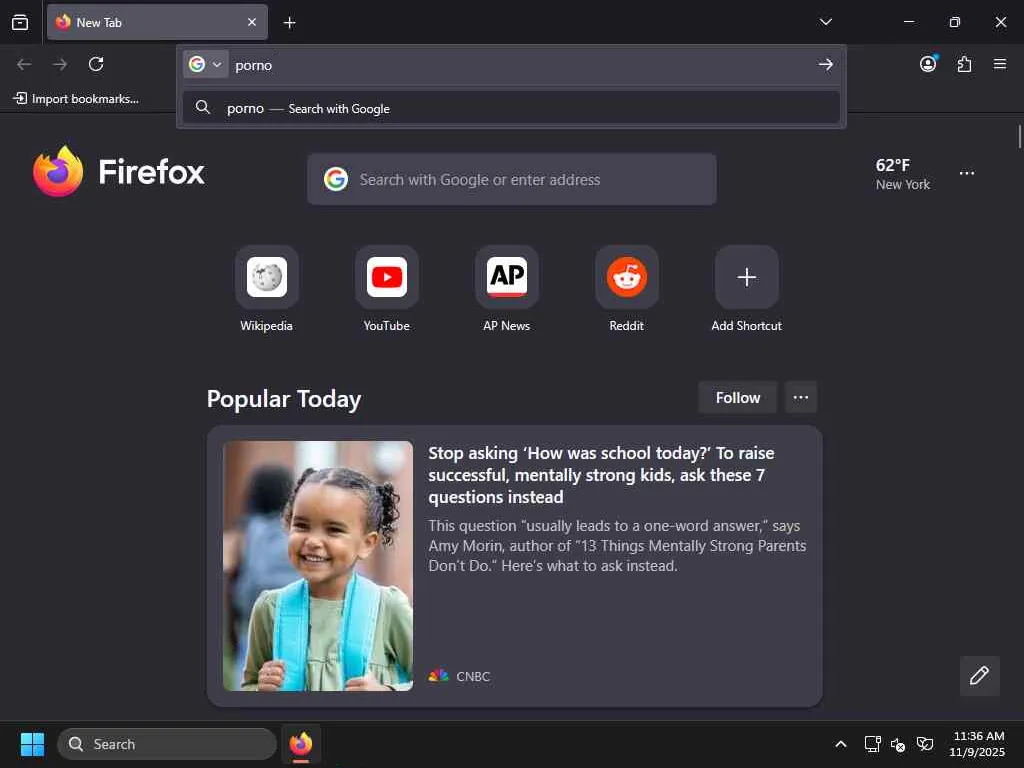Image resolution: width=1024 pixels, height=768 pixels.
Task: Open the Popular Today section options menu
Action: tap(801, 398)
